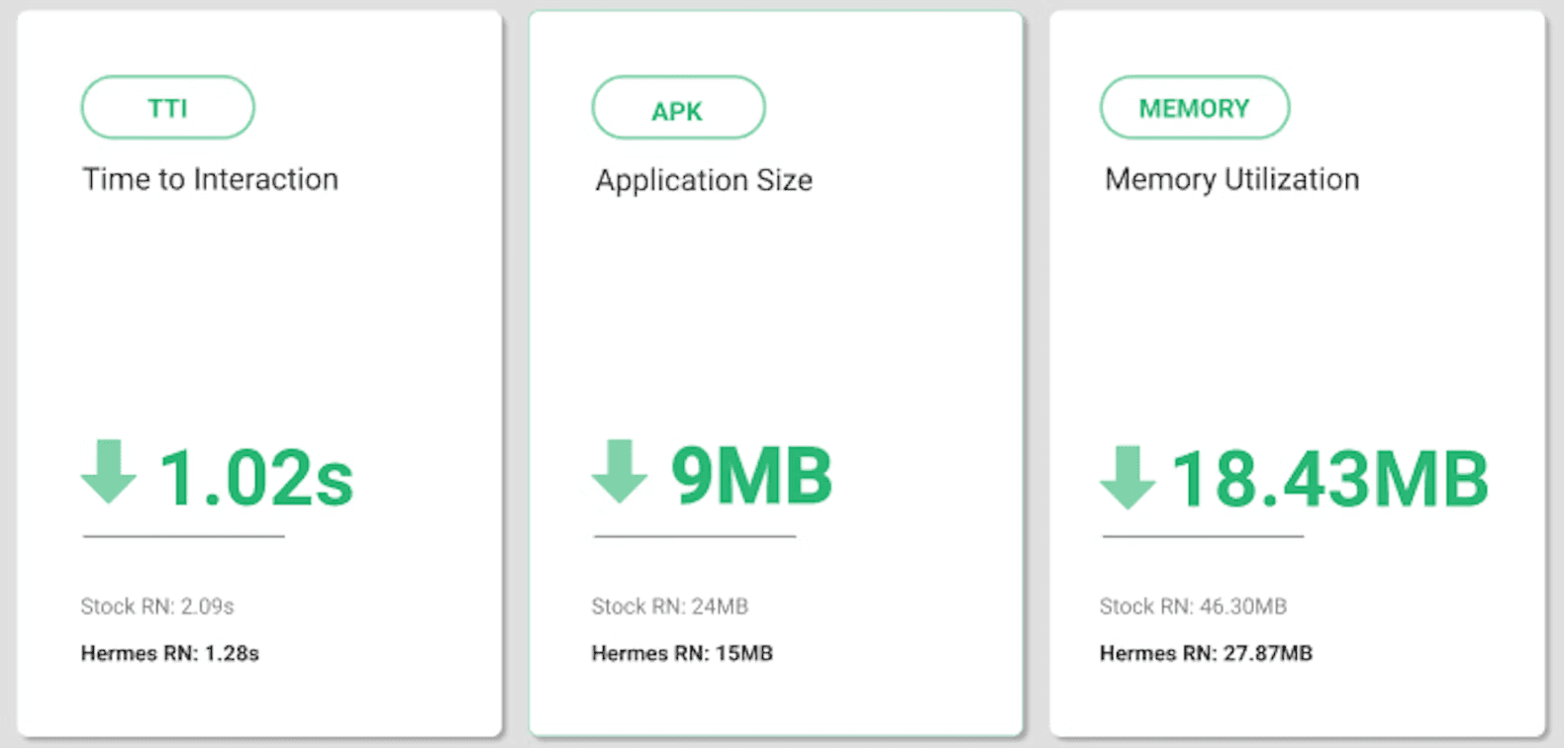
Task: Select the Application Size heading
Action: pos(704,180)
